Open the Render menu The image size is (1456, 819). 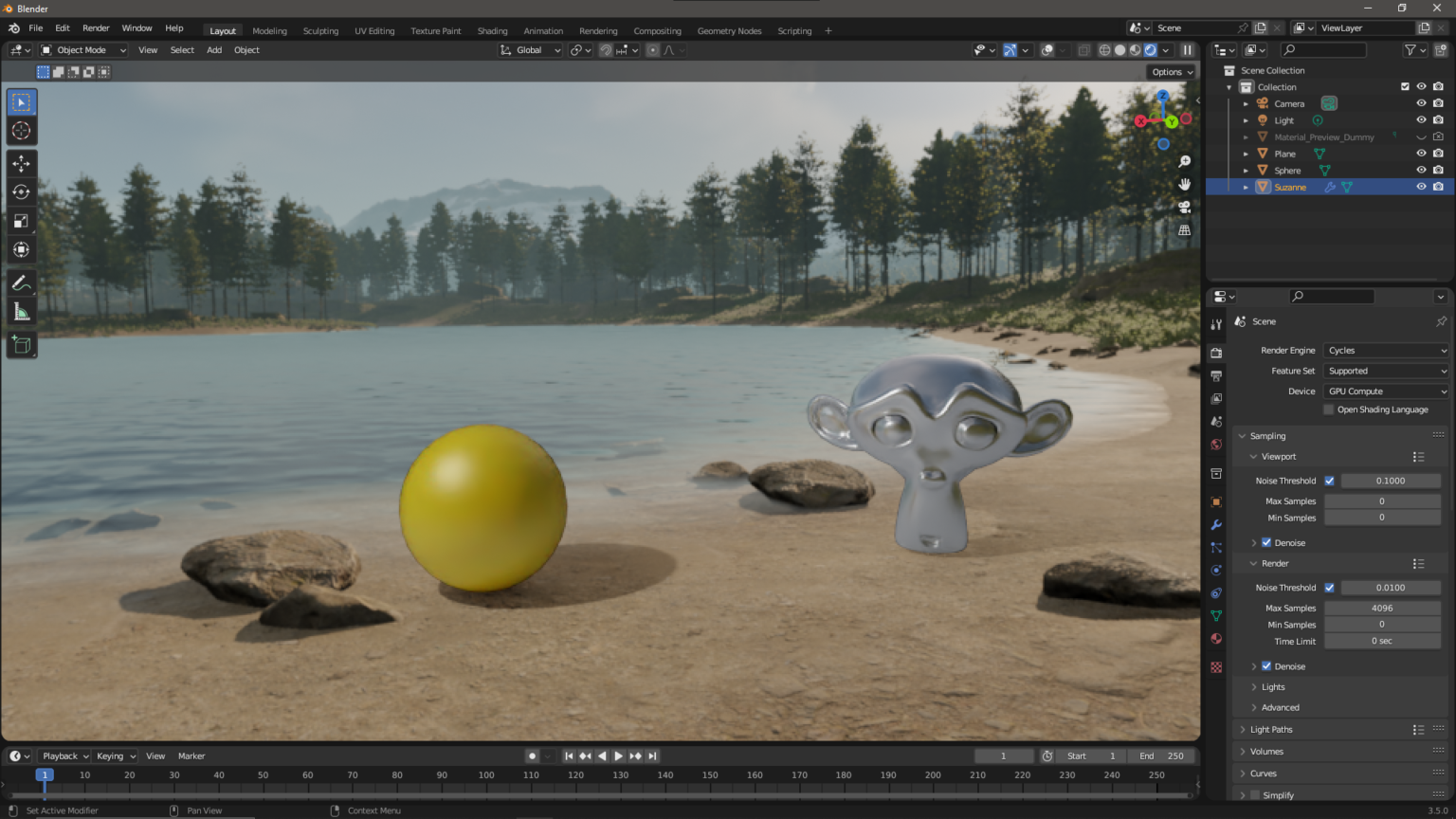(95, 27)
